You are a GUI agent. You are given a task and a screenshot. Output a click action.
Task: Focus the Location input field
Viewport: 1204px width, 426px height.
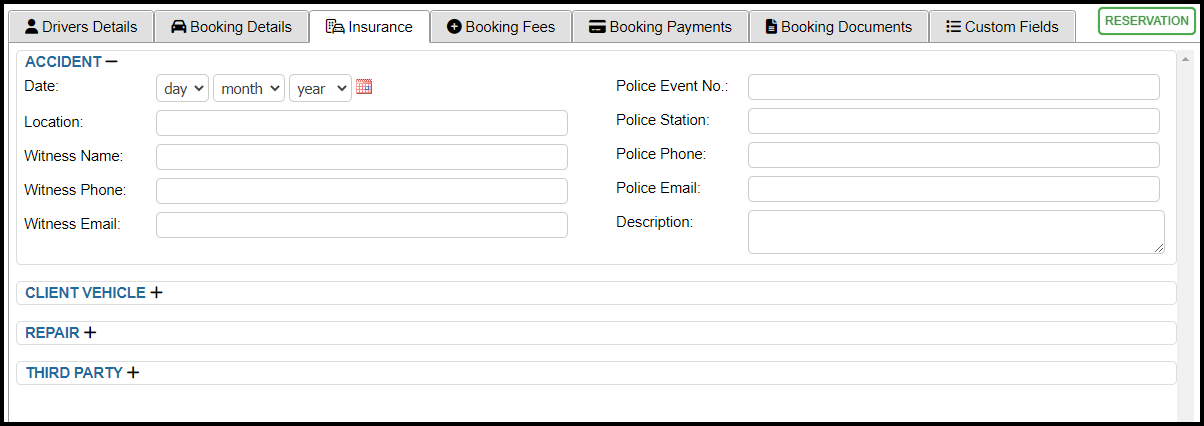[362, 123]
